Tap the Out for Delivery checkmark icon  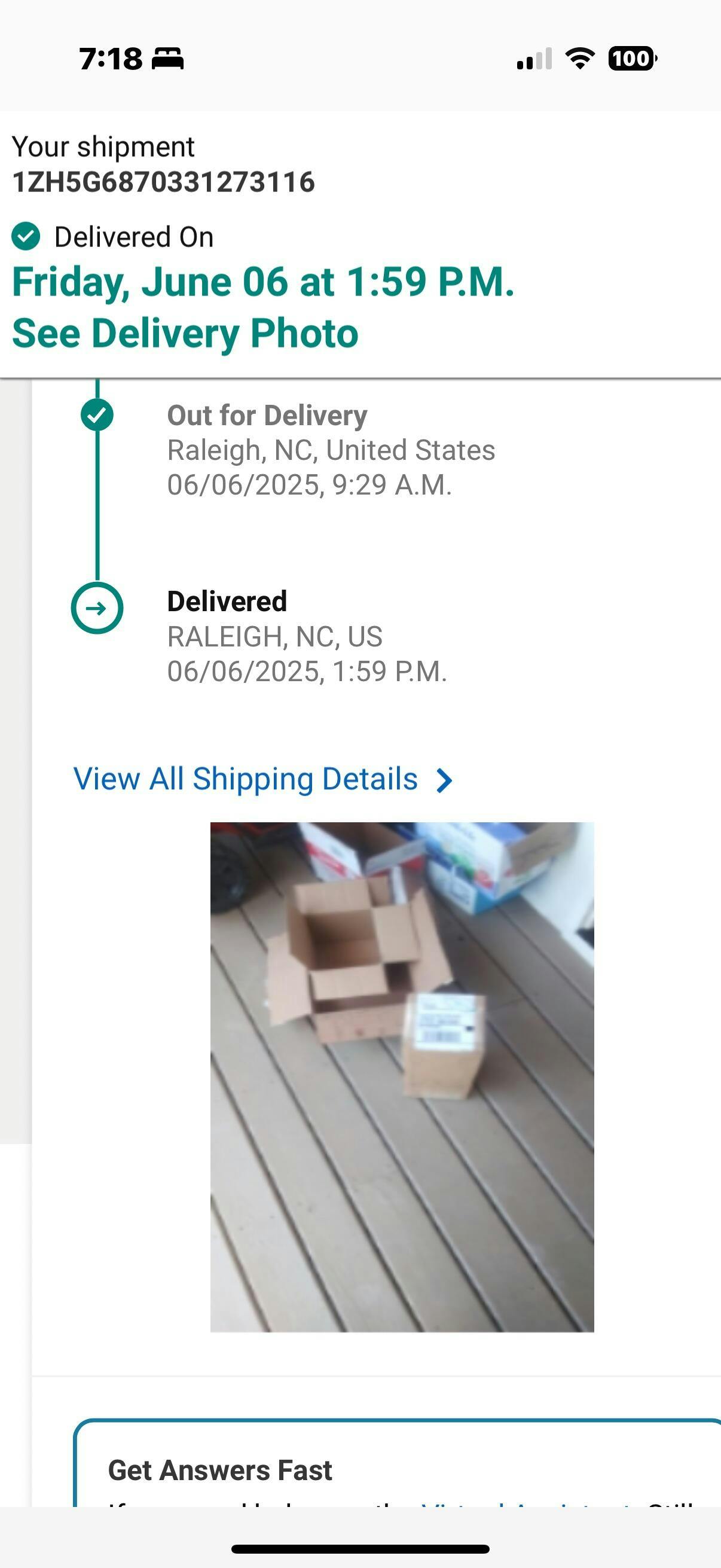pyautogui.click(x=97, y=415)
